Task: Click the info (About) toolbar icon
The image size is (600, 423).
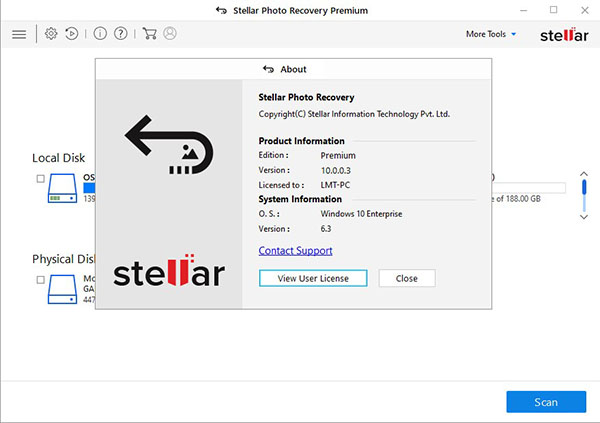Action: 100,34
